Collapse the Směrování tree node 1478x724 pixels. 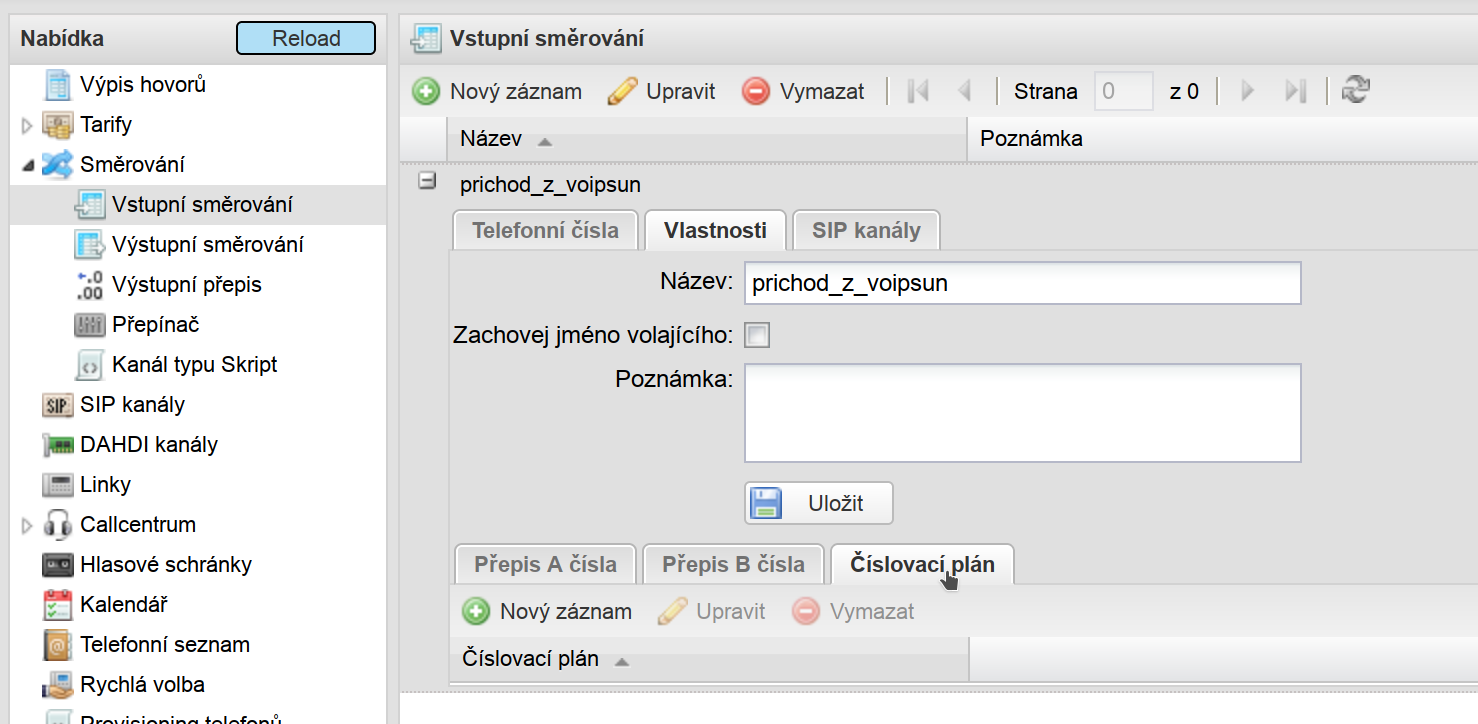tap(27, 165)
